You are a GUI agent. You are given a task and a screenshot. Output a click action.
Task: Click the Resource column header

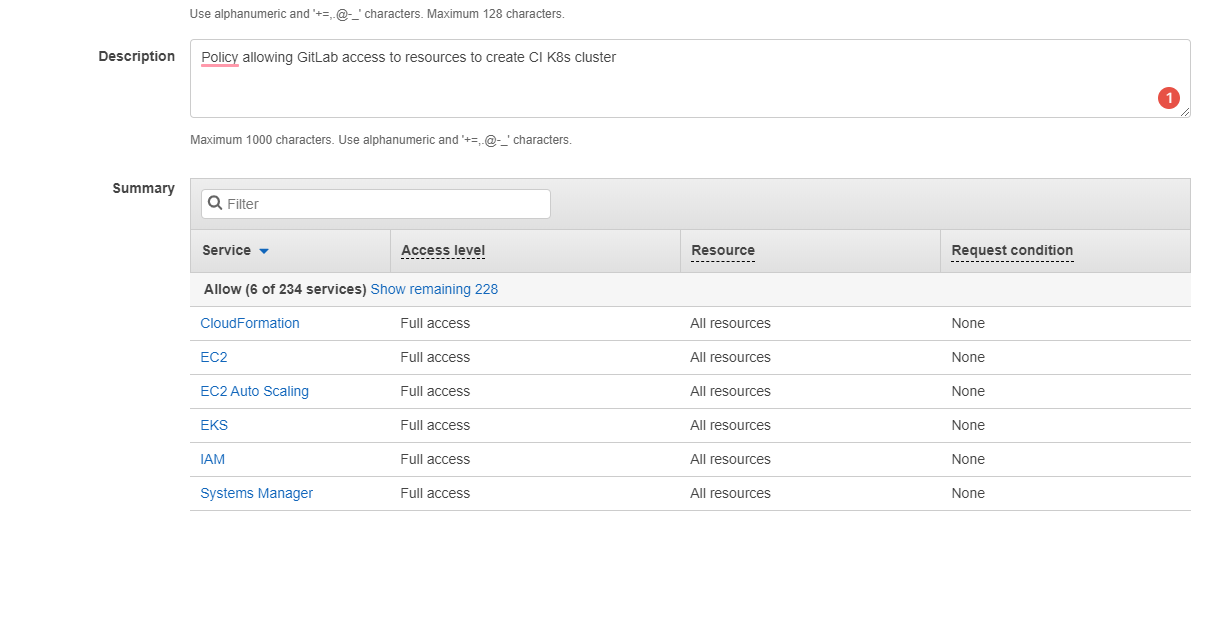[723, 250]
